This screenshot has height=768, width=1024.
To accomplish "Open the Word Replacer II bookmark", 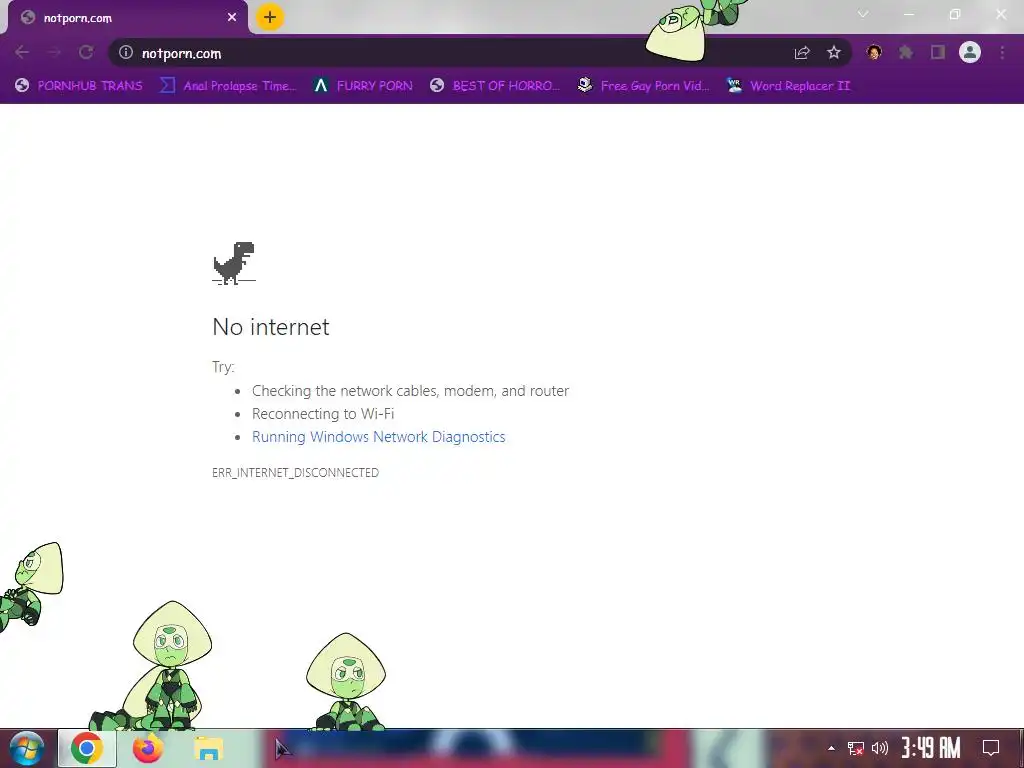I will pos(788,86).
